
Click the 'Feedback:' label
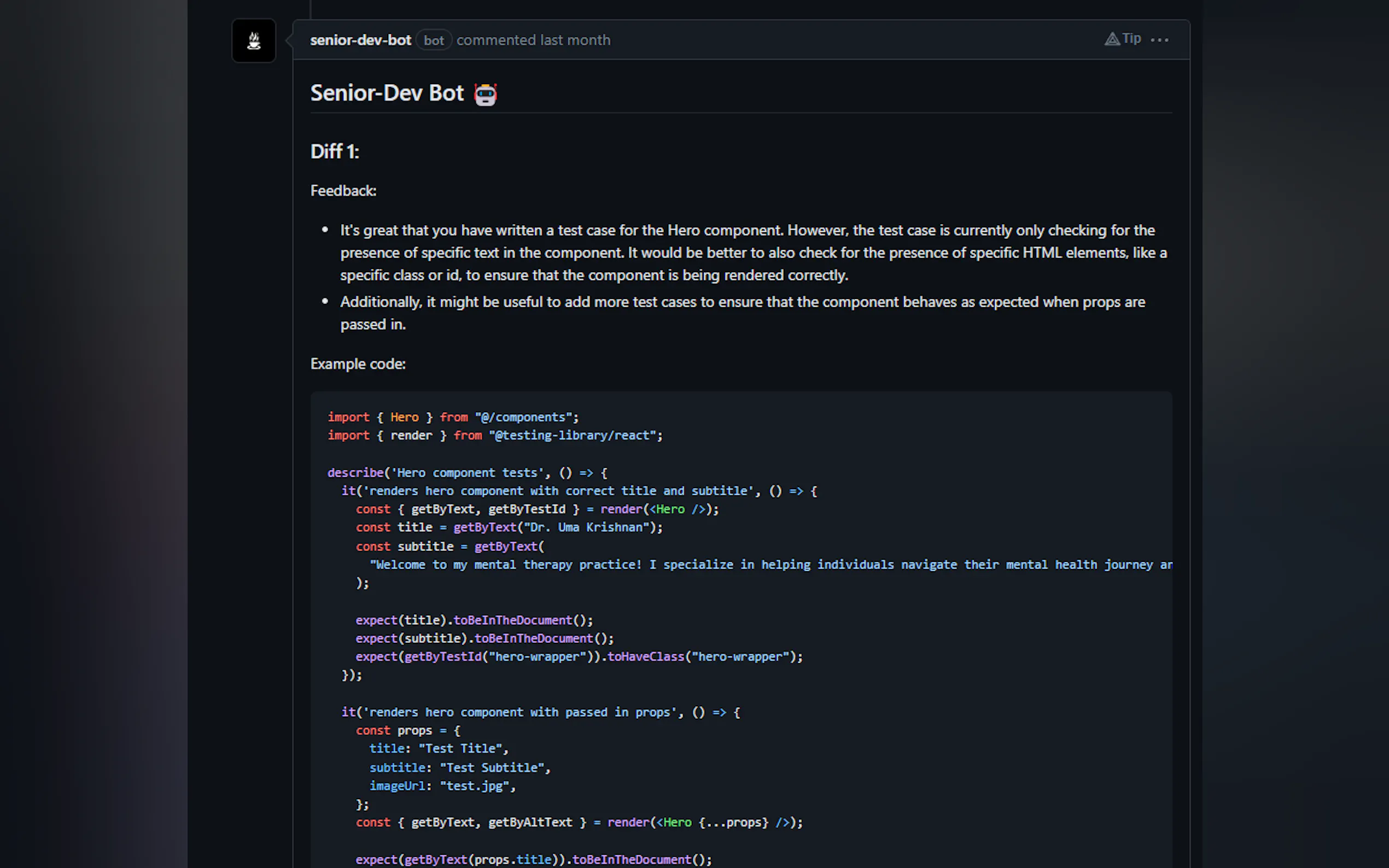[x=343, y=191]
